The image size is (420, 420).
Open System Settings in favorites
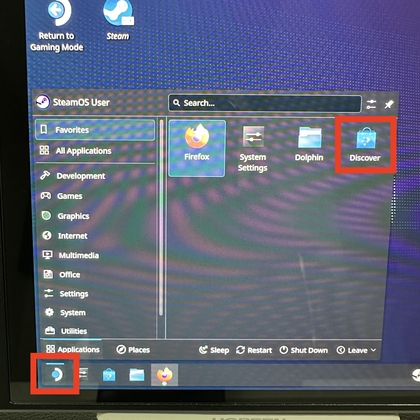click(x=253, y=148)
